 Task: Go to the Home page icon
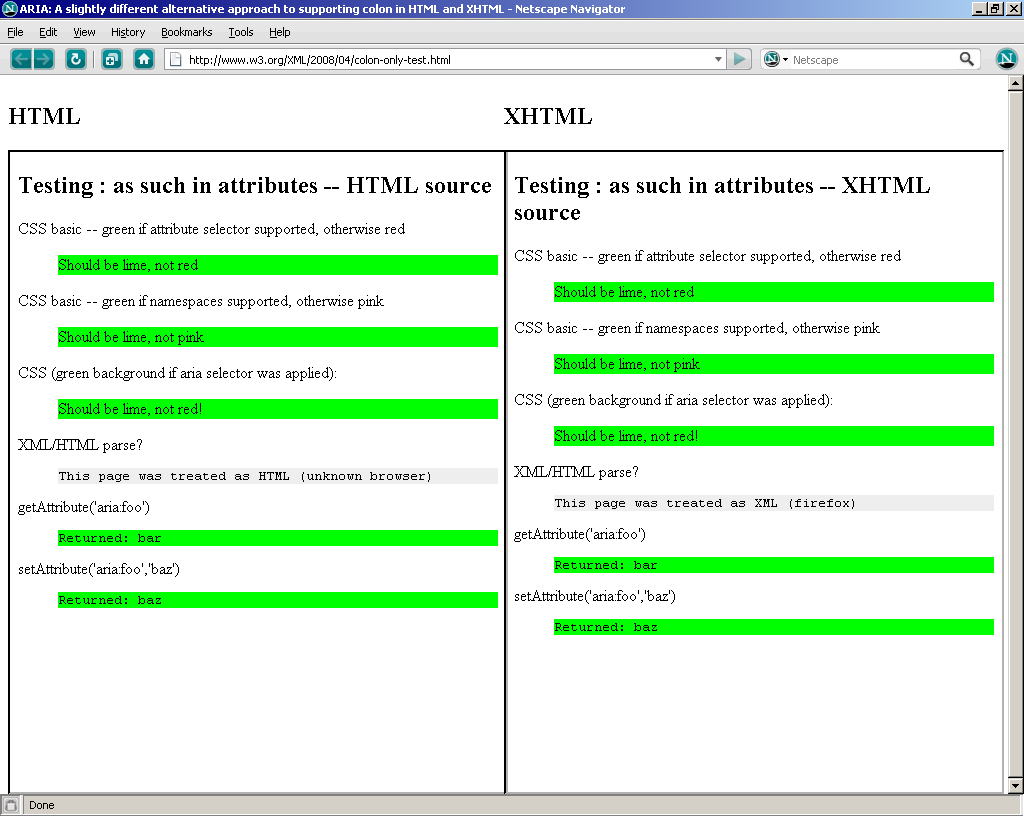coord(144,59)
